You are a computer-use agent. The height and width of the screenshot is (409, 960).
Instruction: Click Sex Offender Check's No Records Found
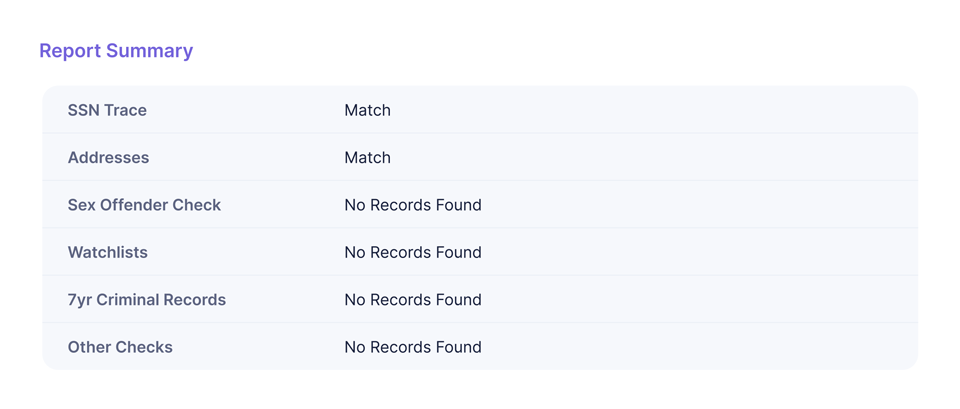point(412,205)
